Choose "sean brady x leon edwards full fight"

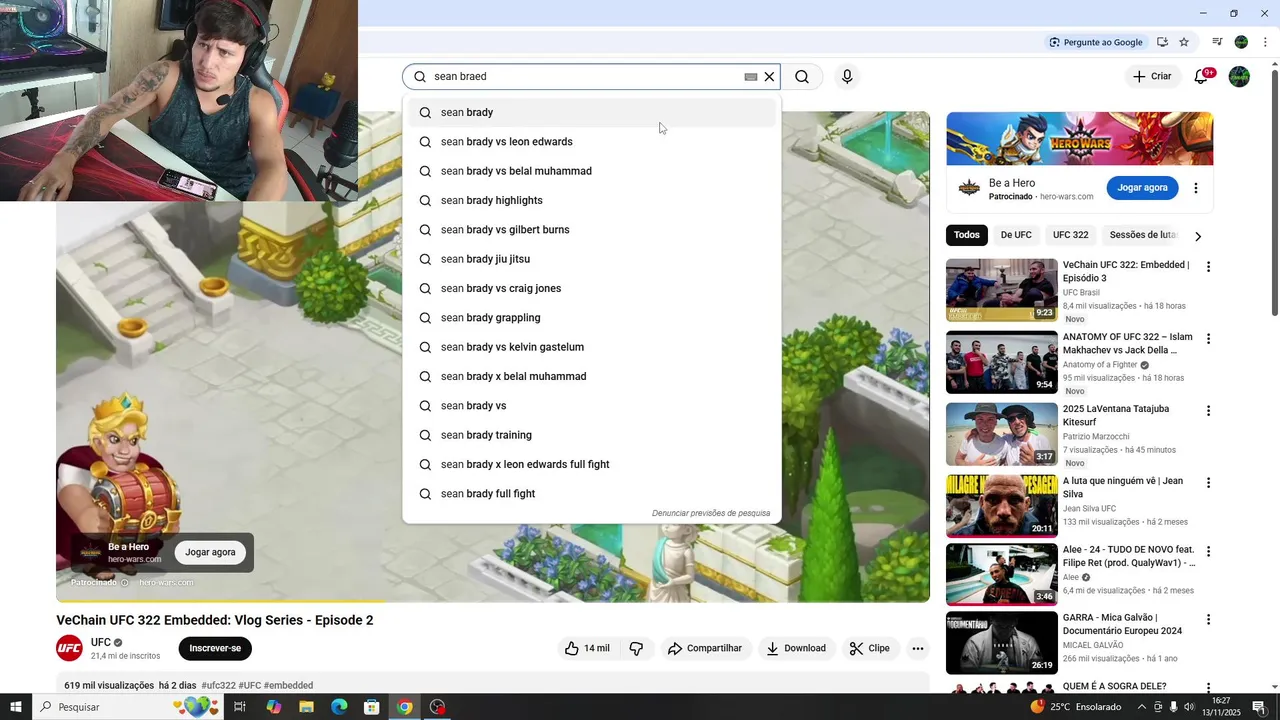591,464
